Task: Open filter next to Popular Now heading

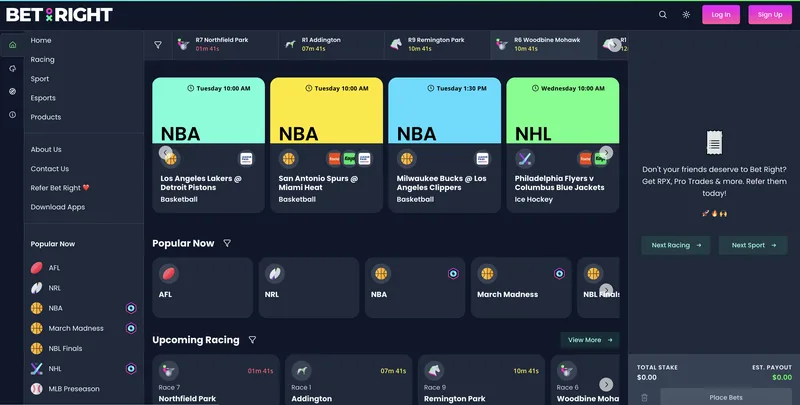Action: [227, 243]
